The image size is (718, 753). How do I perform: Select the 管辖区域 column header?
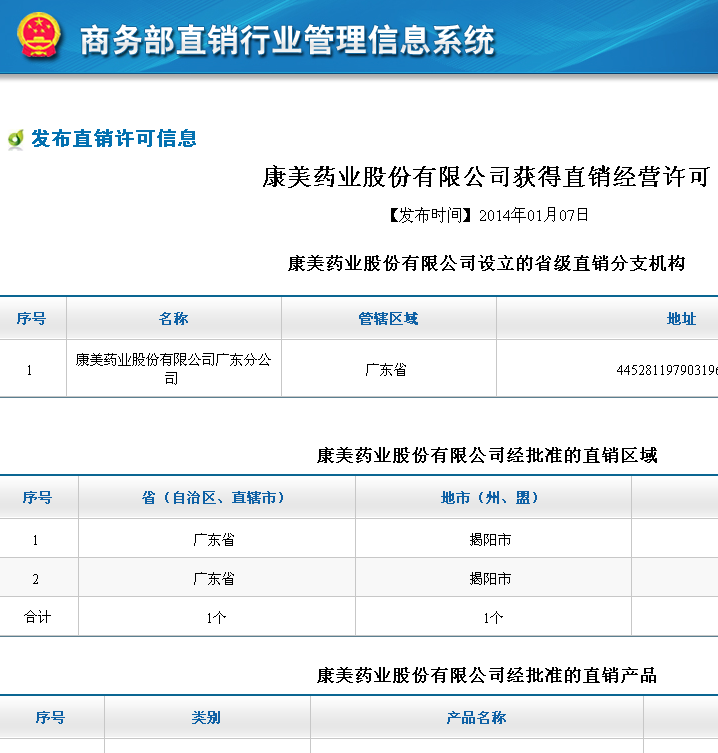(x=388, y=319)
